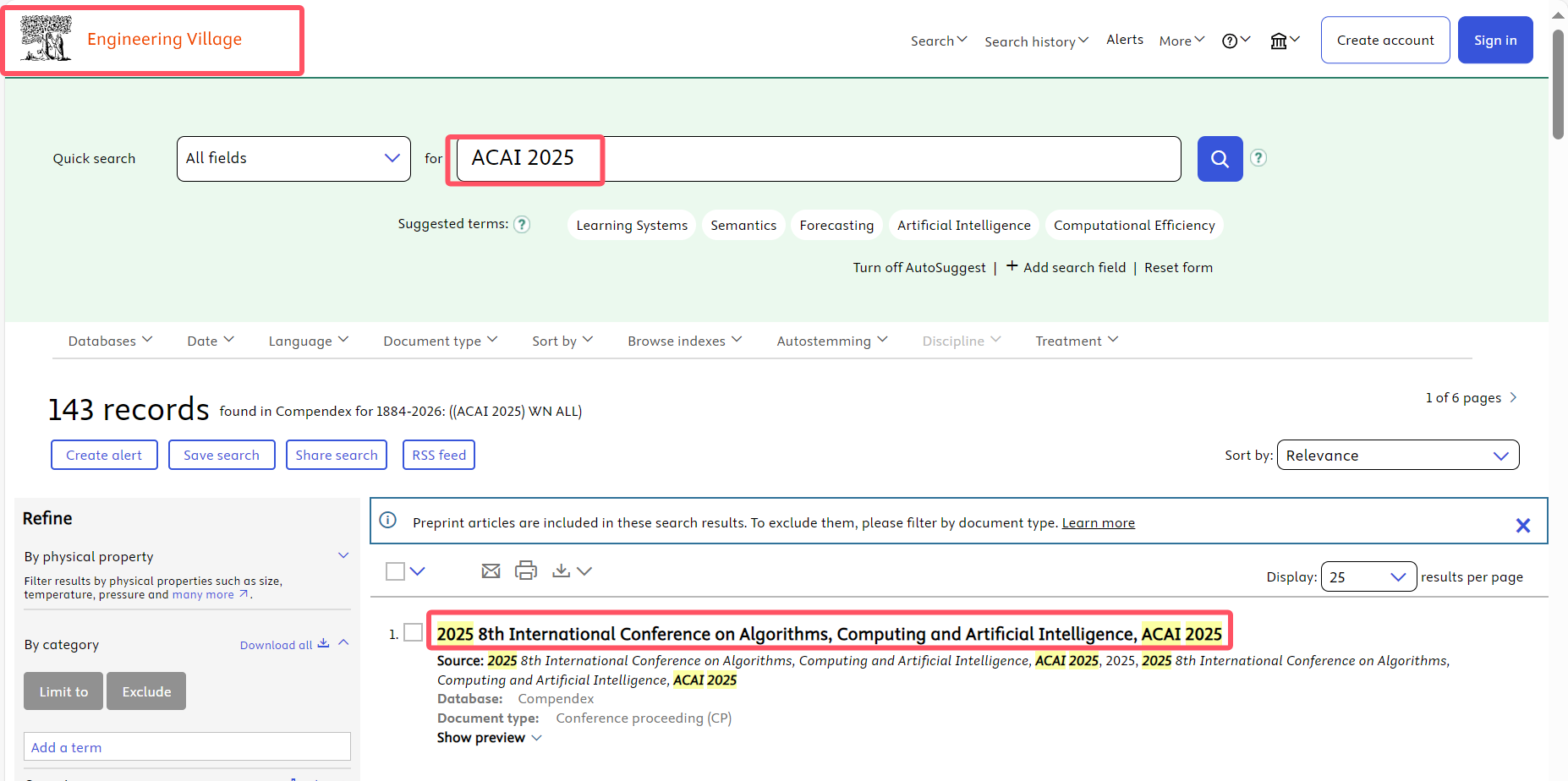Go to Alerts in the header
The height and width of the screenshot is (781, 1568).
point(1125,40)
